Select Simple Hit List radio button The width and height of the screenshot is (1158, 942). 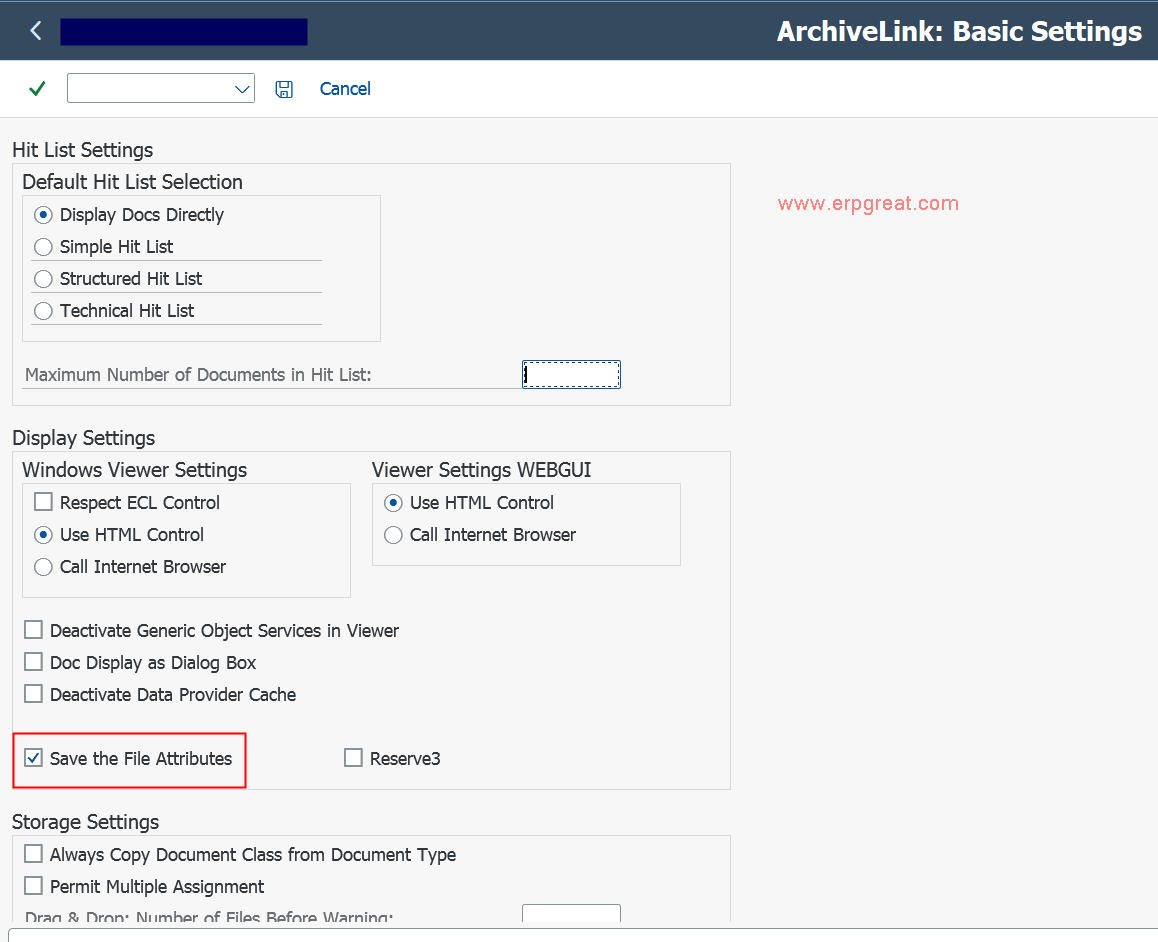tap(43, 247)
